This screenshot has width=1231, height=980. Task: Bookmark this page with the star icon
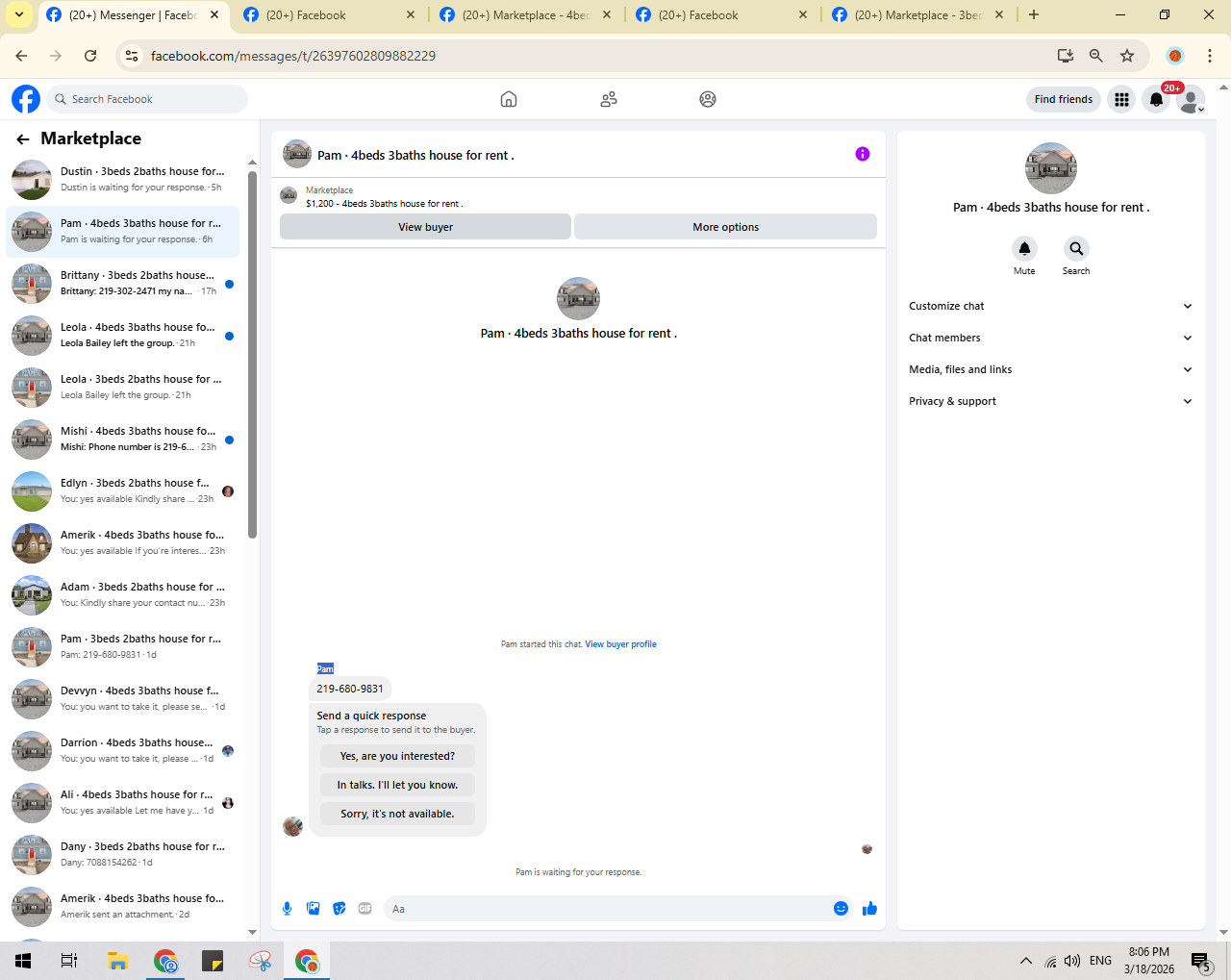[x=1127, y=56]
